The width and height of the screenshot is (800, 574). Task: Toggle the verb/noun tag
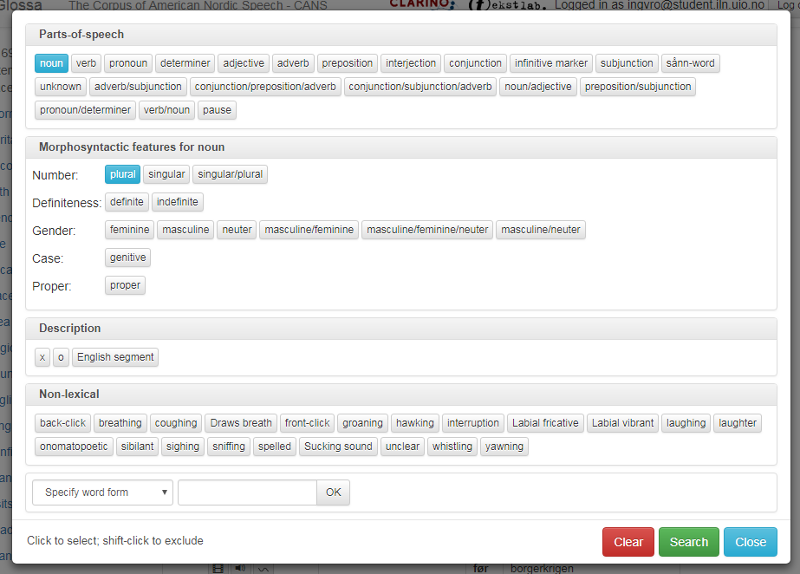click(x=166, y=110)
